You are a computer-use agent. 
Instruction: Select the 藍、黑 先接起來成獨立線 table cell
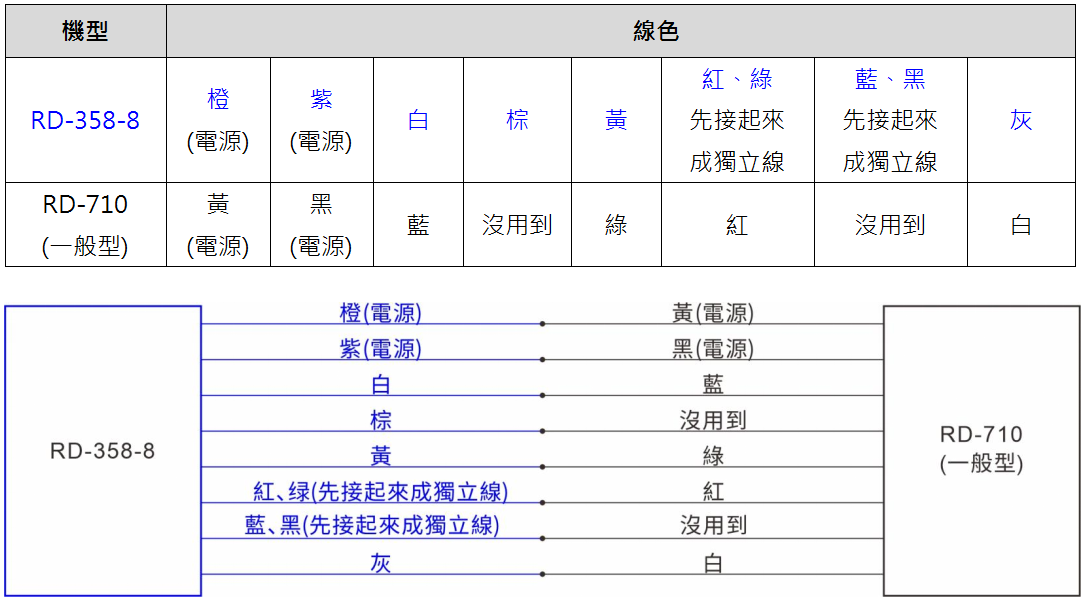(891, 120)
